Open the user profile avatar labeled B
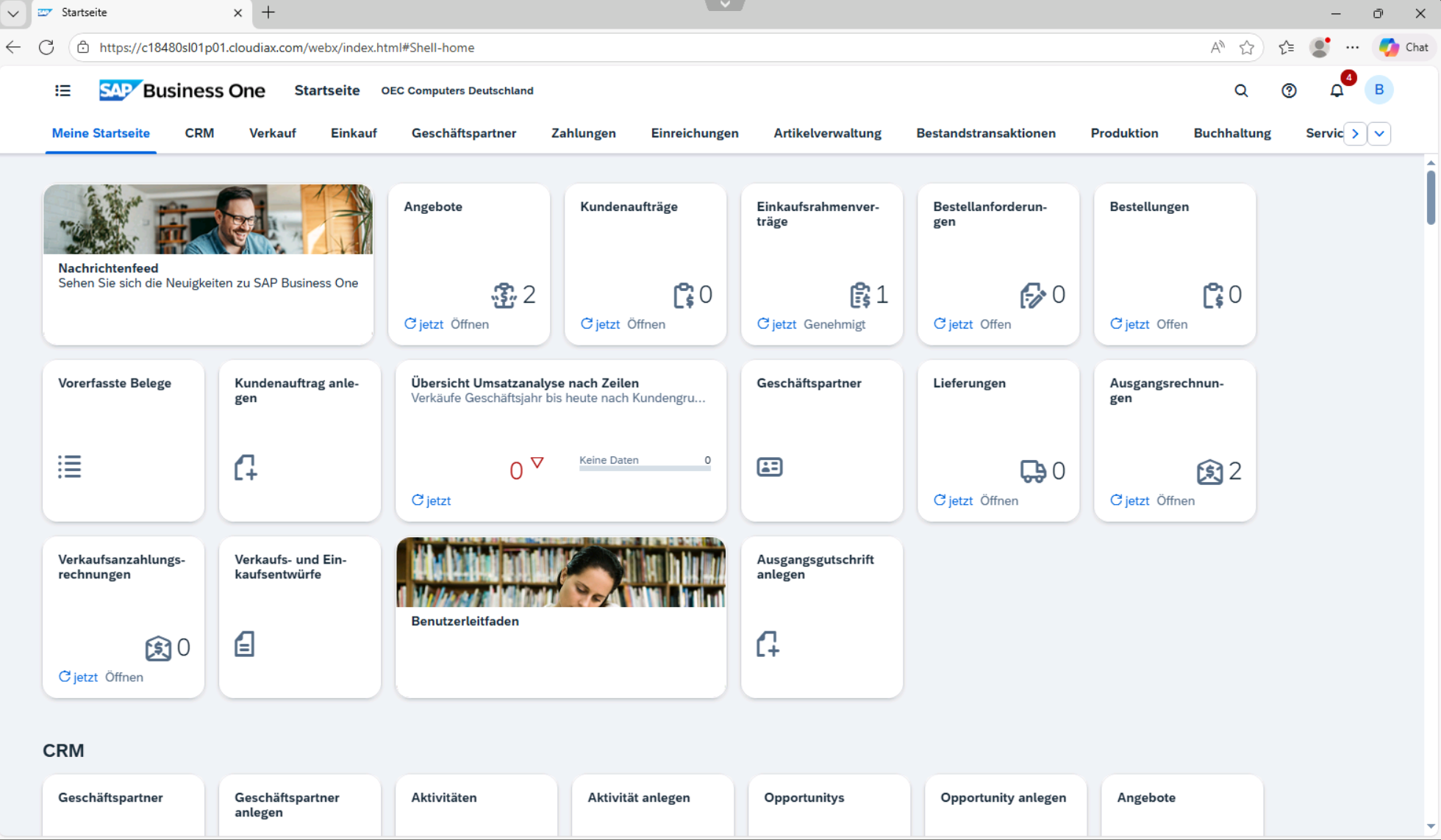This screenshot has height=840, width=1441. [x=1380, y=90]
